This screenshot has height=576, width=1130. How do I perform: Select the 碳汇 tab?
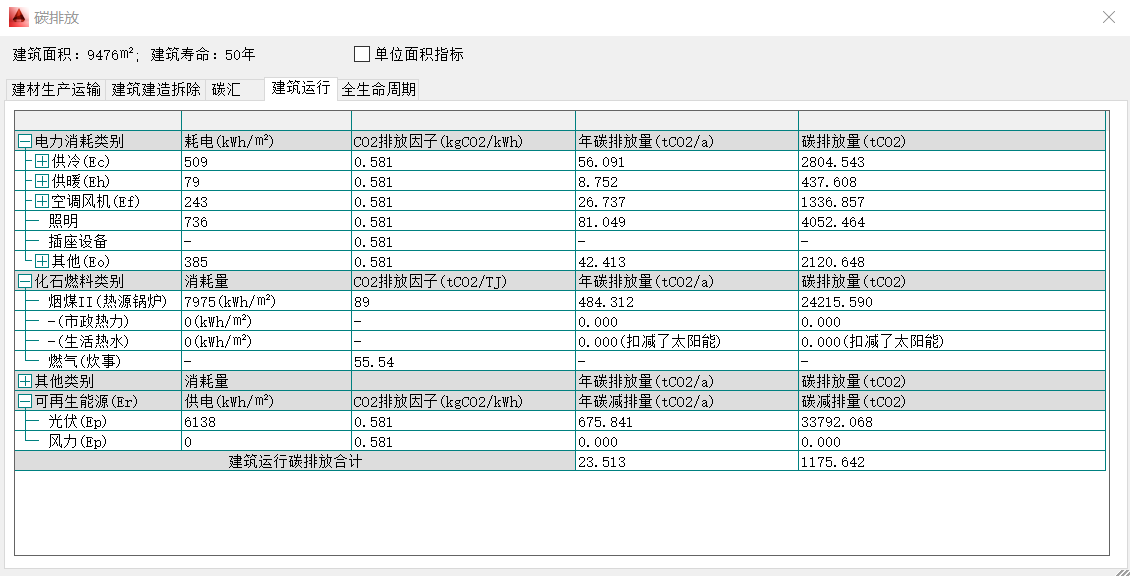[x=226, y=89]
